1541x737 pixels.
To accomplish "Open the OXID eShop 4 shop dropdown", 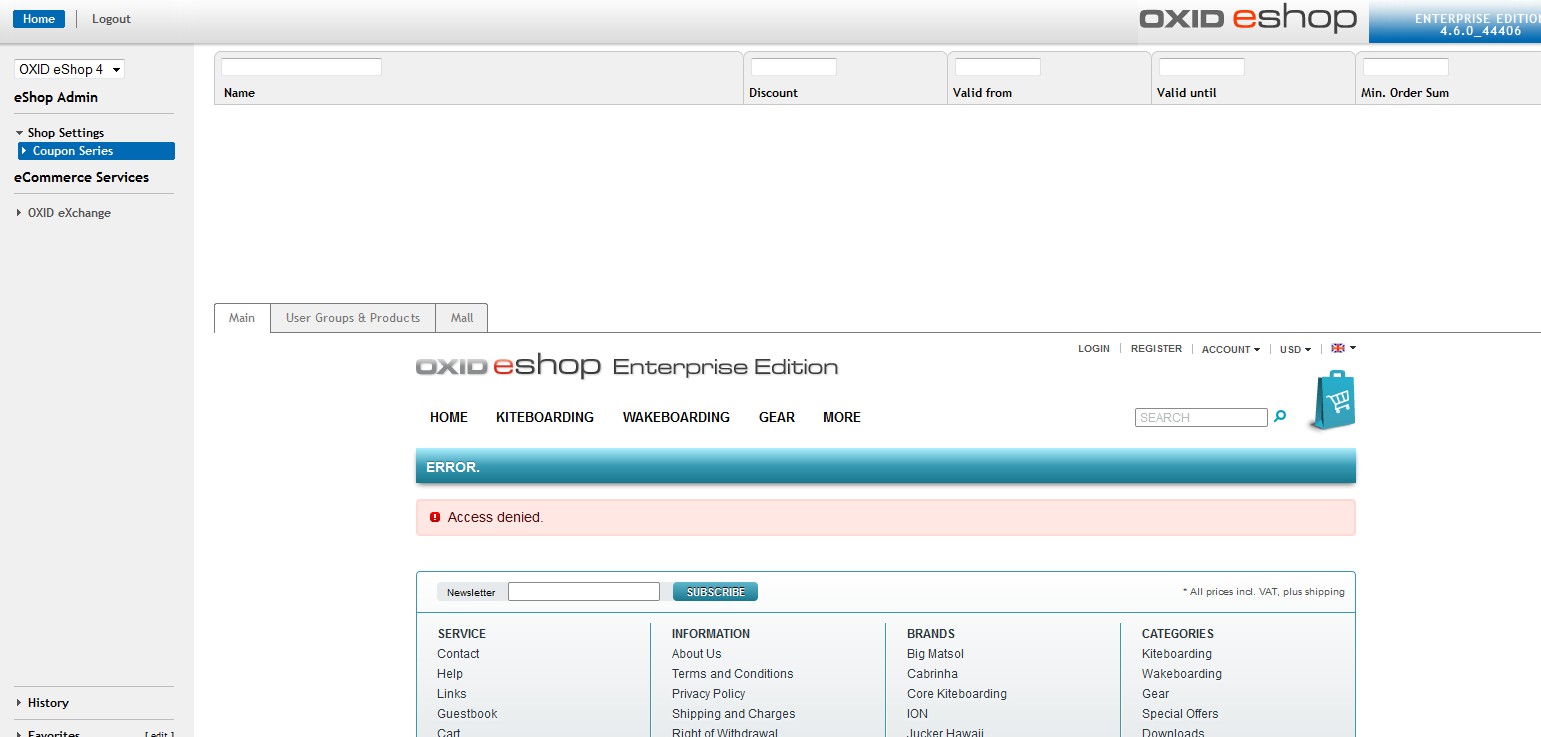I will (69, 69).
